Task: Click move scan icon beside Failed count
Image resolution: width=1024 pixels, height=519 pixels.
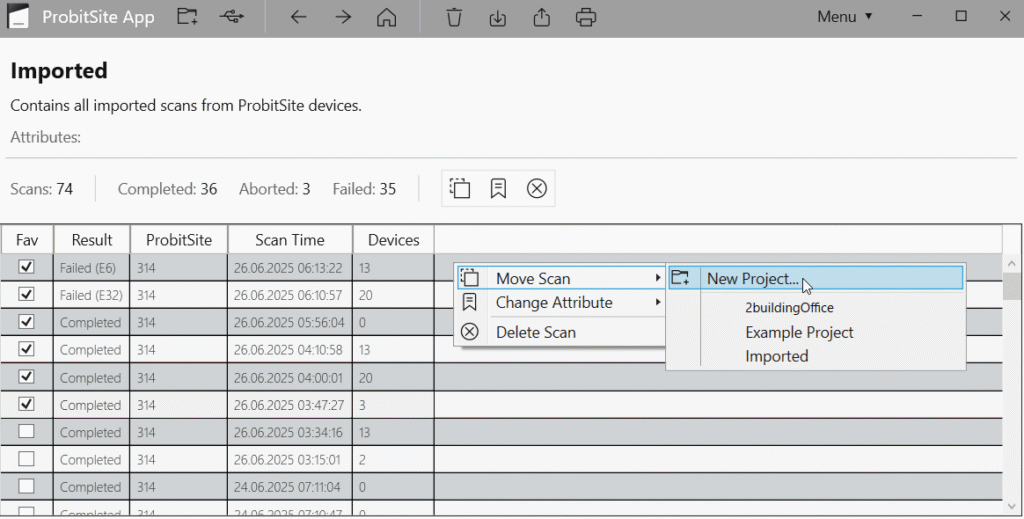Action: [x=460, y=189]
